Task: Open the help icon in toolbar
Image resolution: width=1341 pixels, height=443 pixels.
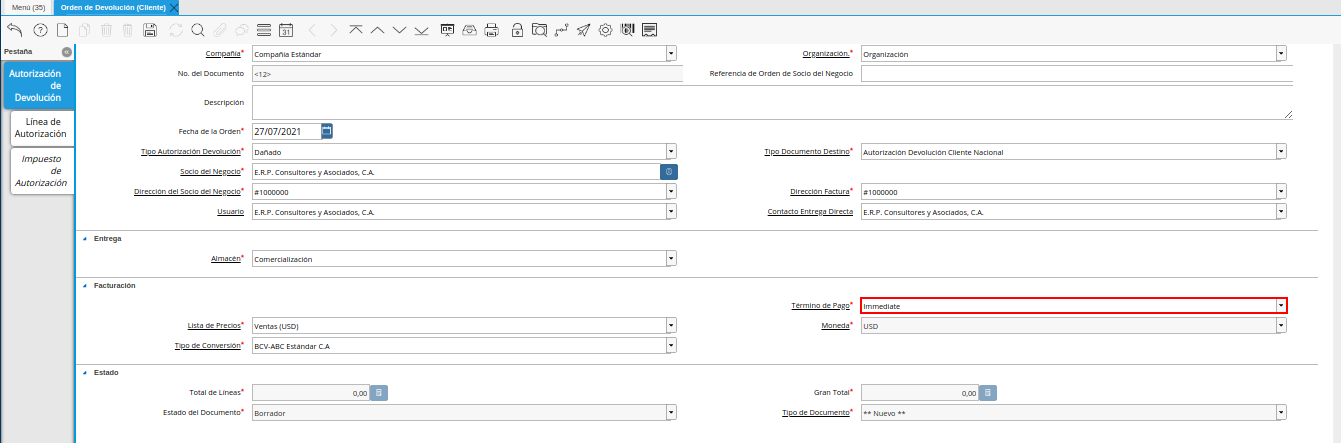Action: [x=40, y=30]
